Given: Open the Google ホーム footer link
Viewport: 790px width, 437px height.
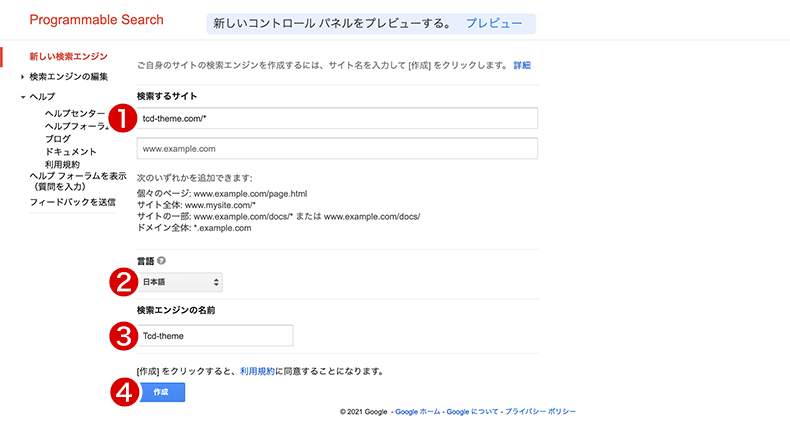Looking at the screenshot, I should [418, 412].
